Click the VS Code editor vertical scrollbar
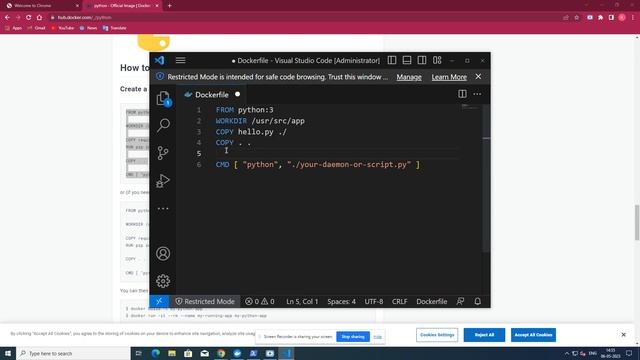 (x=486, y=178)
